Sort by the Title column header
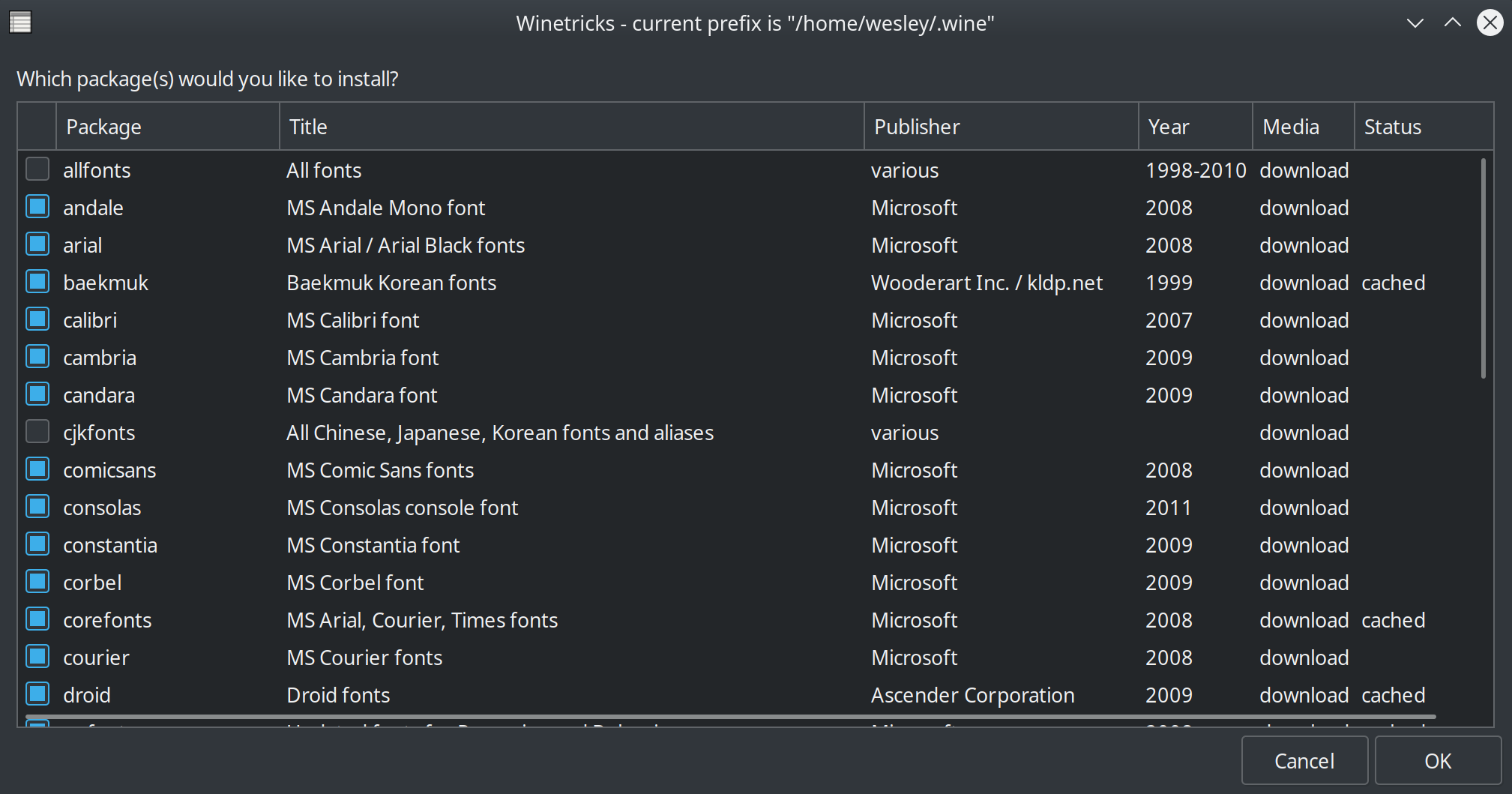 (571, 127)
